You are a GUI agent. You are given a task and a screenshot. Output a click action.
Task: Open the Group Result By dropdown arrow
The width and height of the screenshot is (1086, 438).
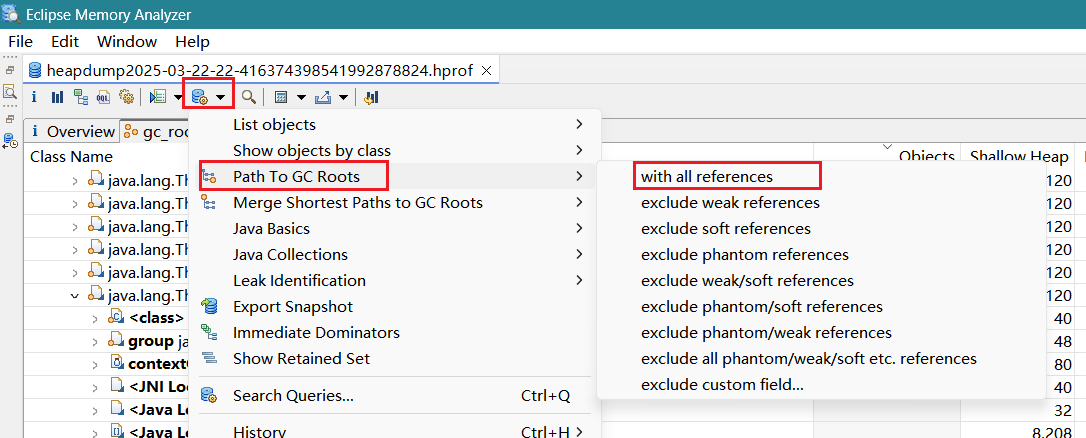pyautogui.click(x=301, y=98)
